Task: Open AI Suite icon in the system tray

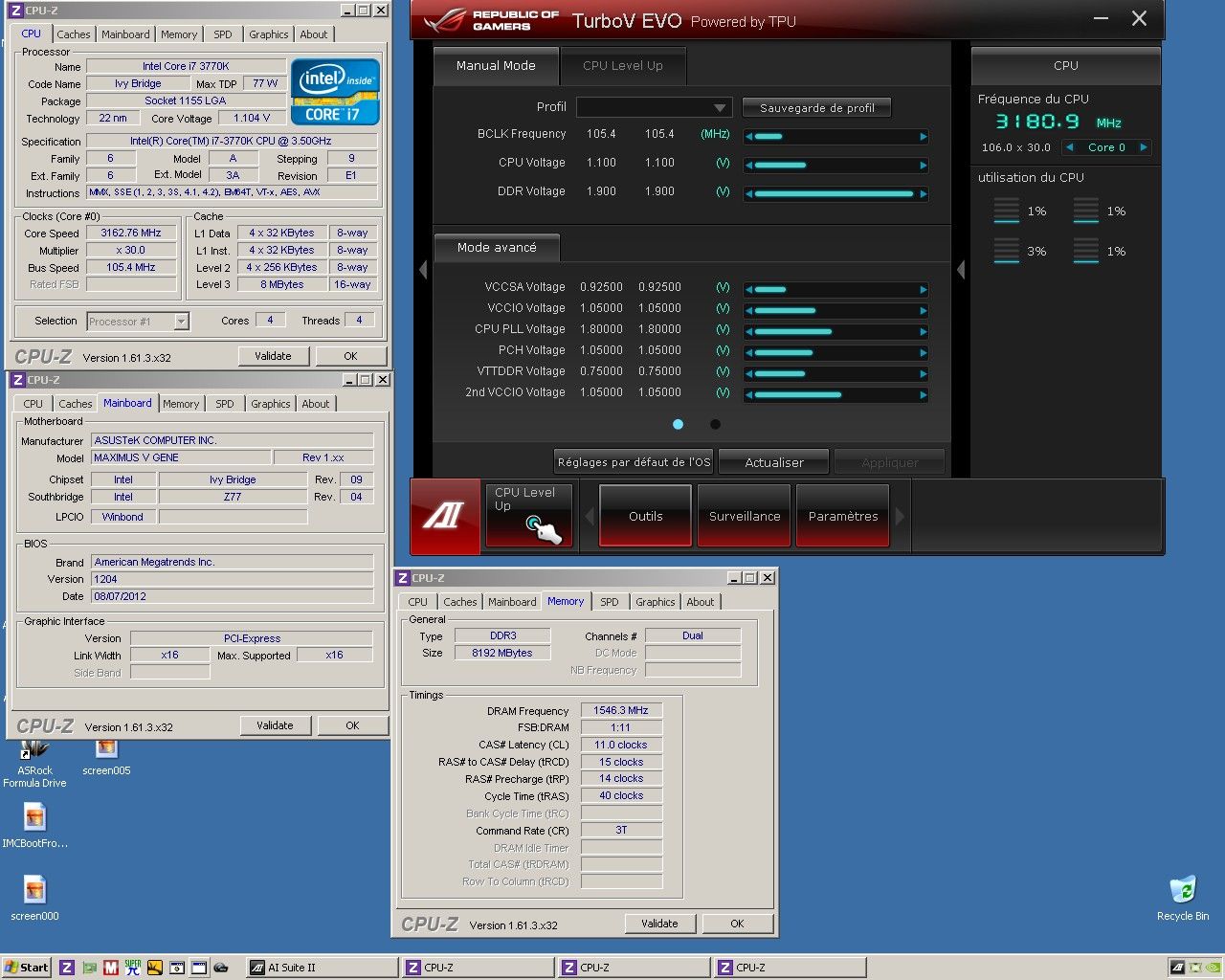Action: (1178, 968)
